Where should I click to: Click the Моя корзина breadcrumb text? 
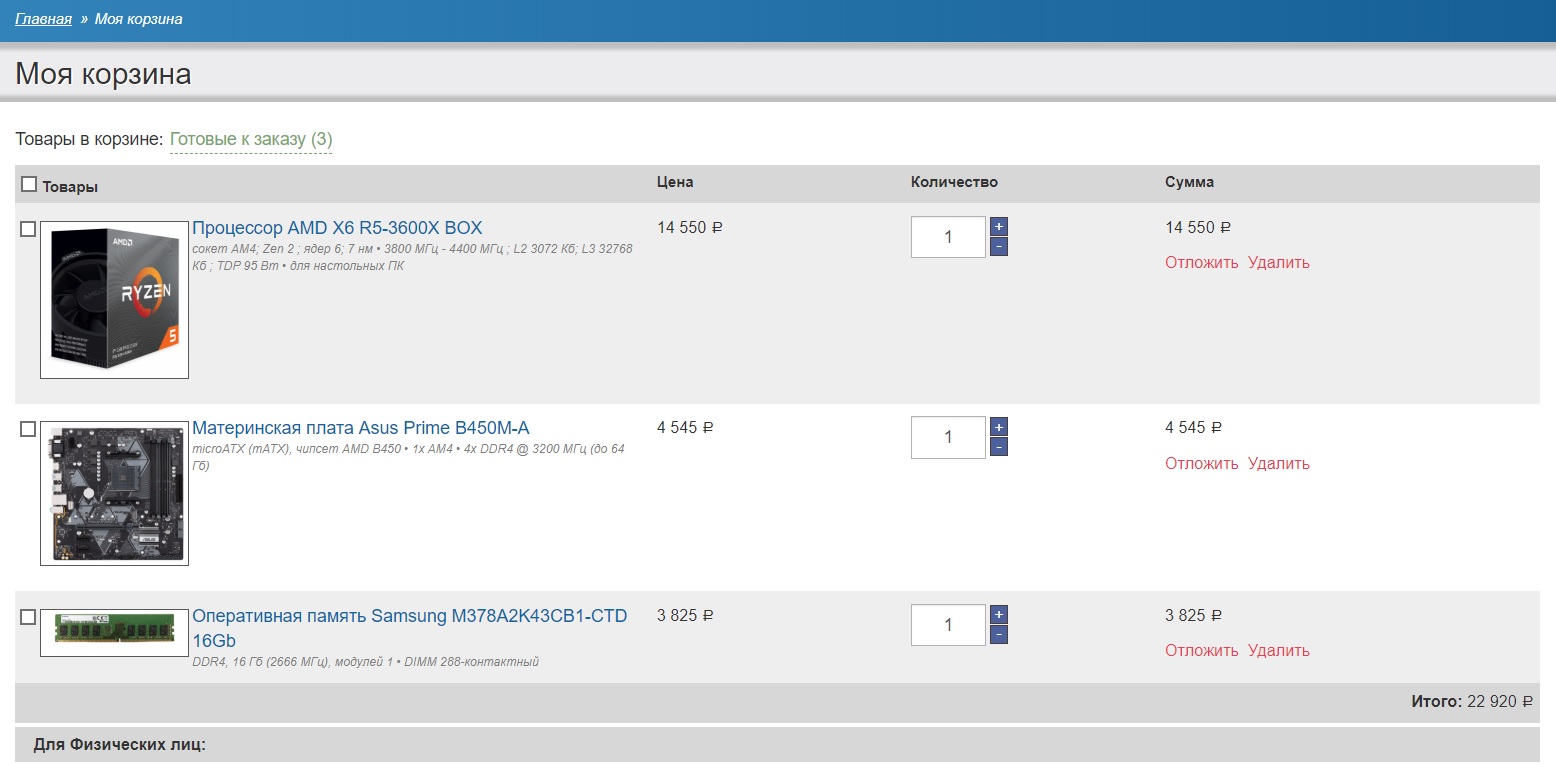[139, 19]
